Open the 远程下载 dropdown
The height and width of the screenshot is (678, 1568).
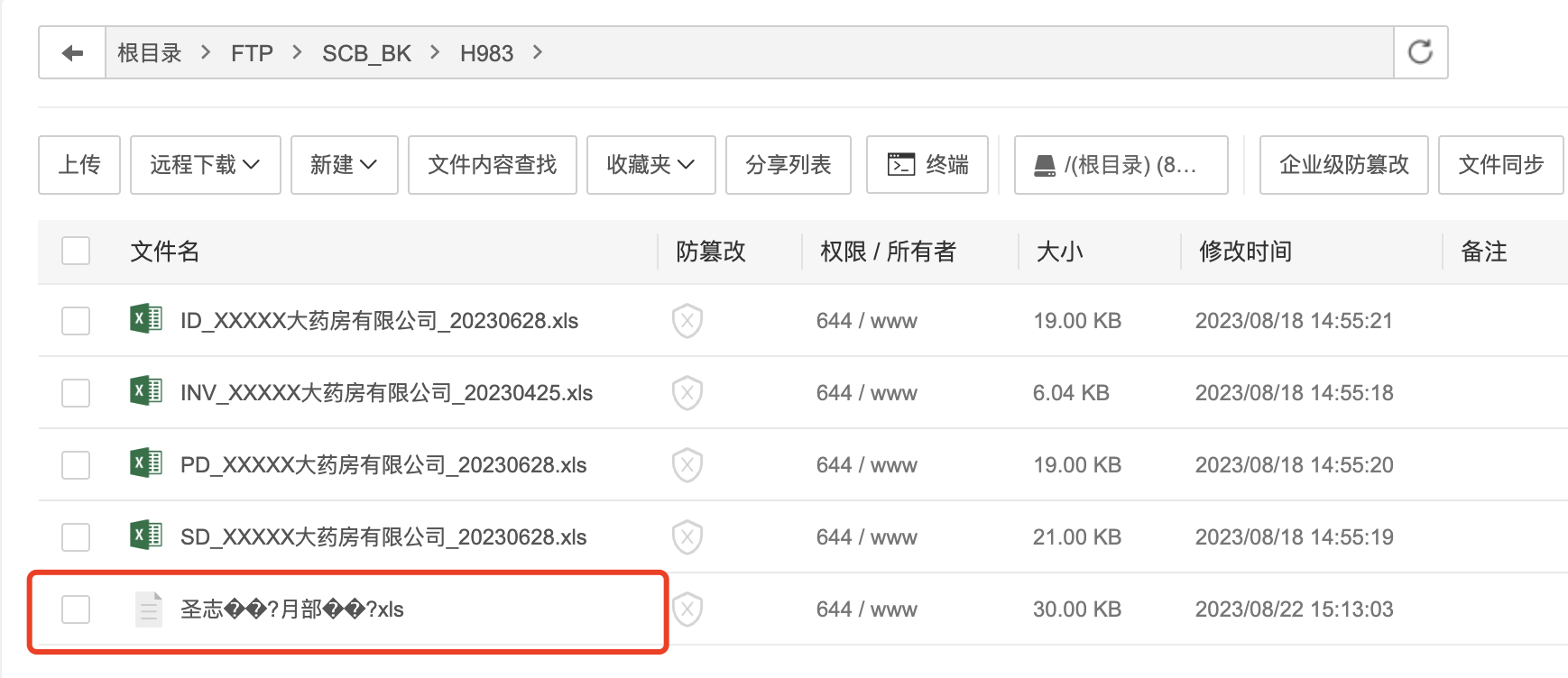206,165
